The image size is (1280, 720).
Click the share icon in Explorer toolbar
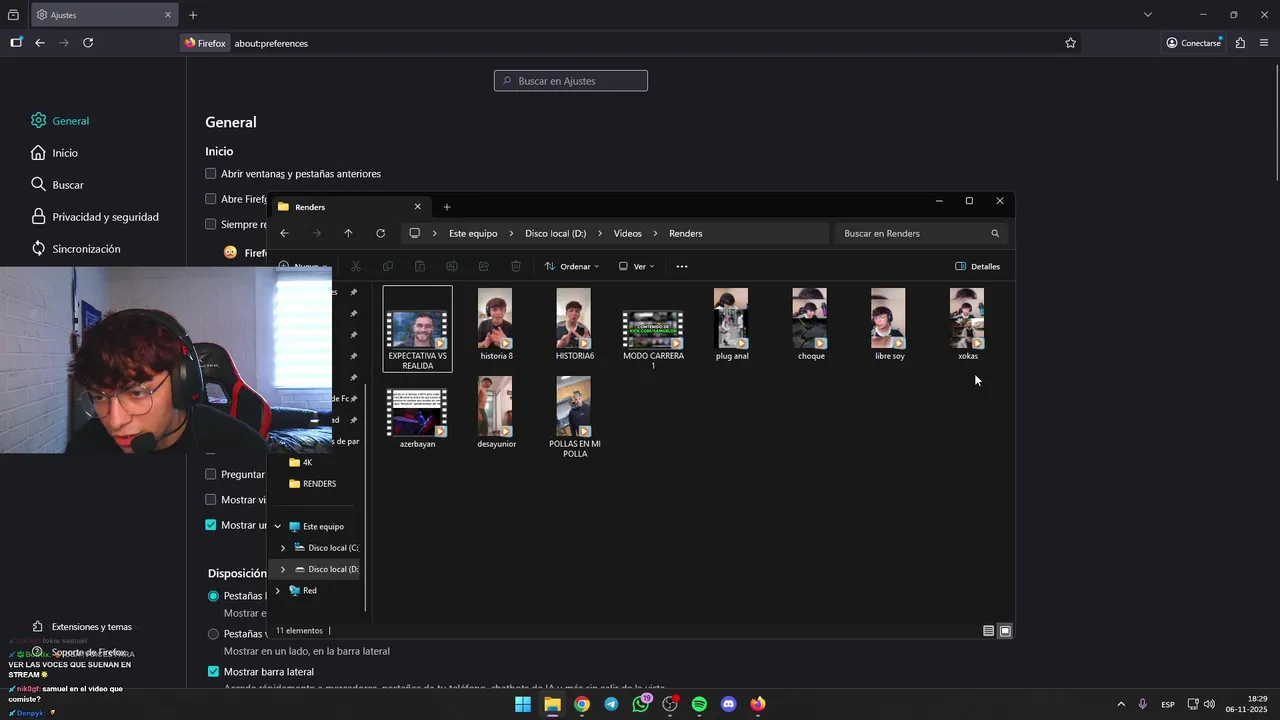click(484, 266)
